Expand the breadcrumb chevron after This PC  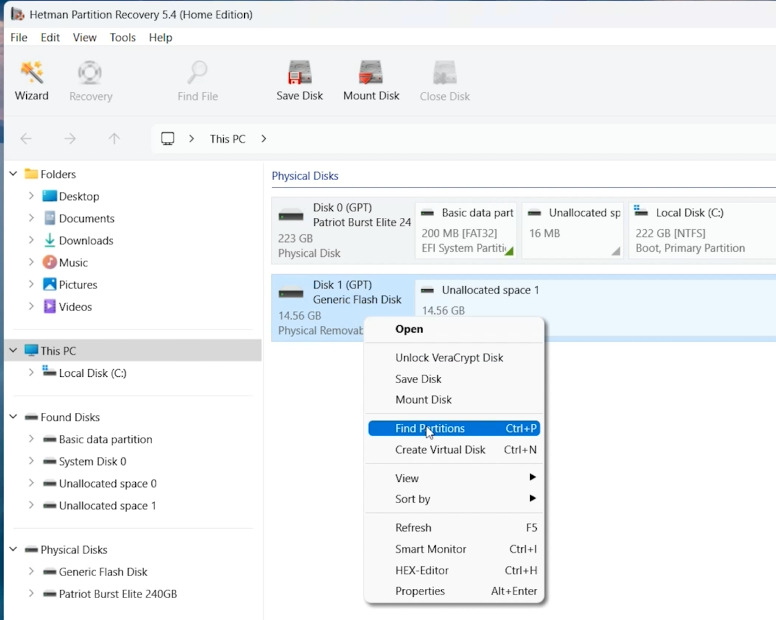pyautogui.click(x=264, y=139)
